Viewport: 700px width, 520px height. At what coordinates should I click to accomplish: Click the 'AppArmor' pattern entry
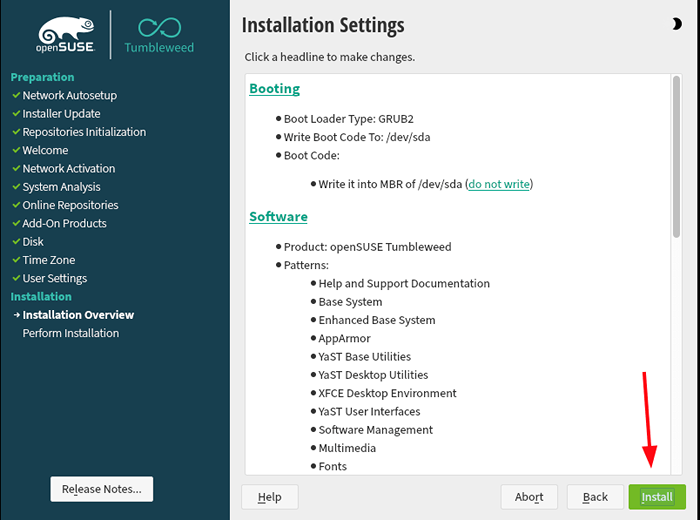point(344,338)
